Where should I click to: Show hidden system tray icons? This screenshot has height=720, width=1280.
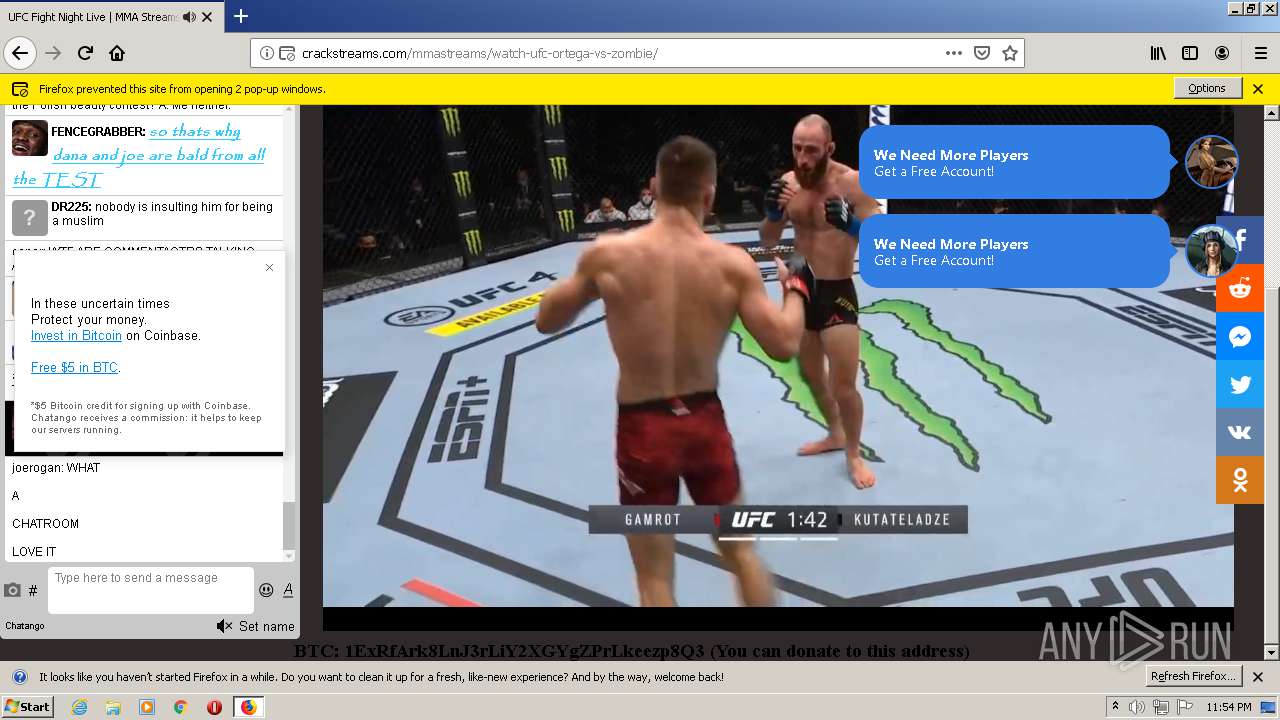tap(1115, 706)
